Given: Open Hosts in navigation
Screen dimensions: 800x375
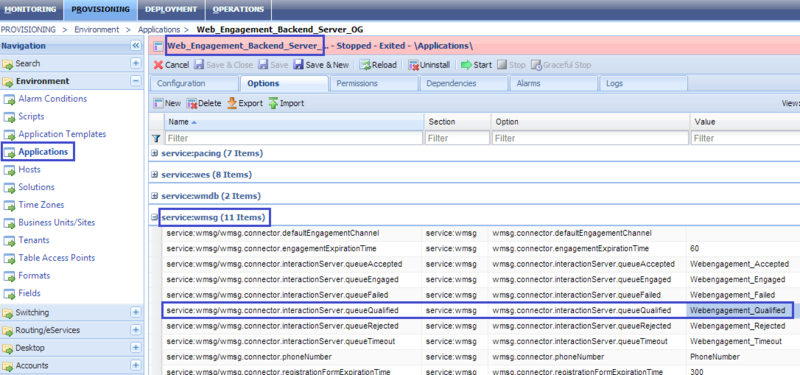Looking at the screenshot, I should 30,169.
